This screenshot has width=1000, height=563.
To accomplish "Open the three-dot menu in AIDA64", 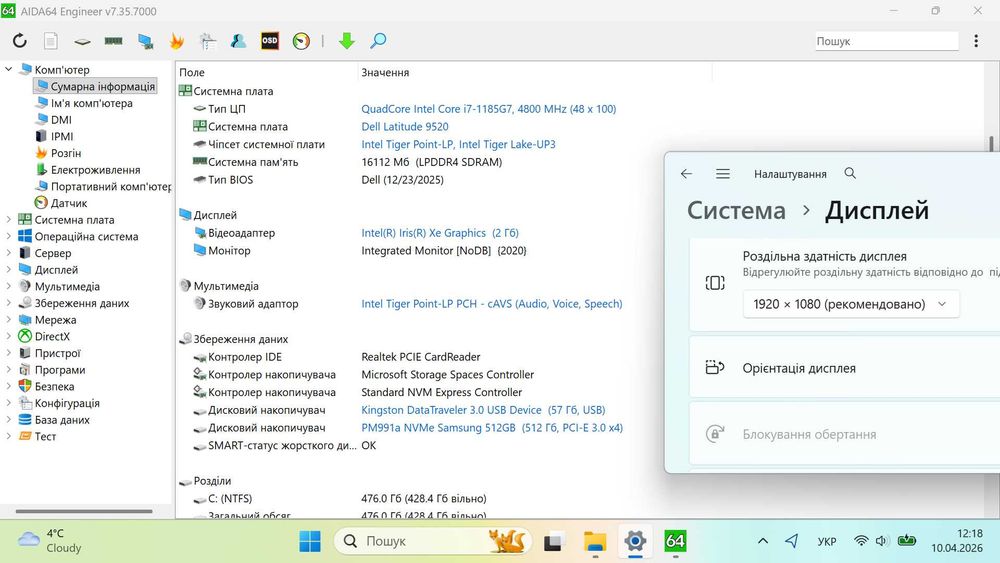I will (976, 41).
